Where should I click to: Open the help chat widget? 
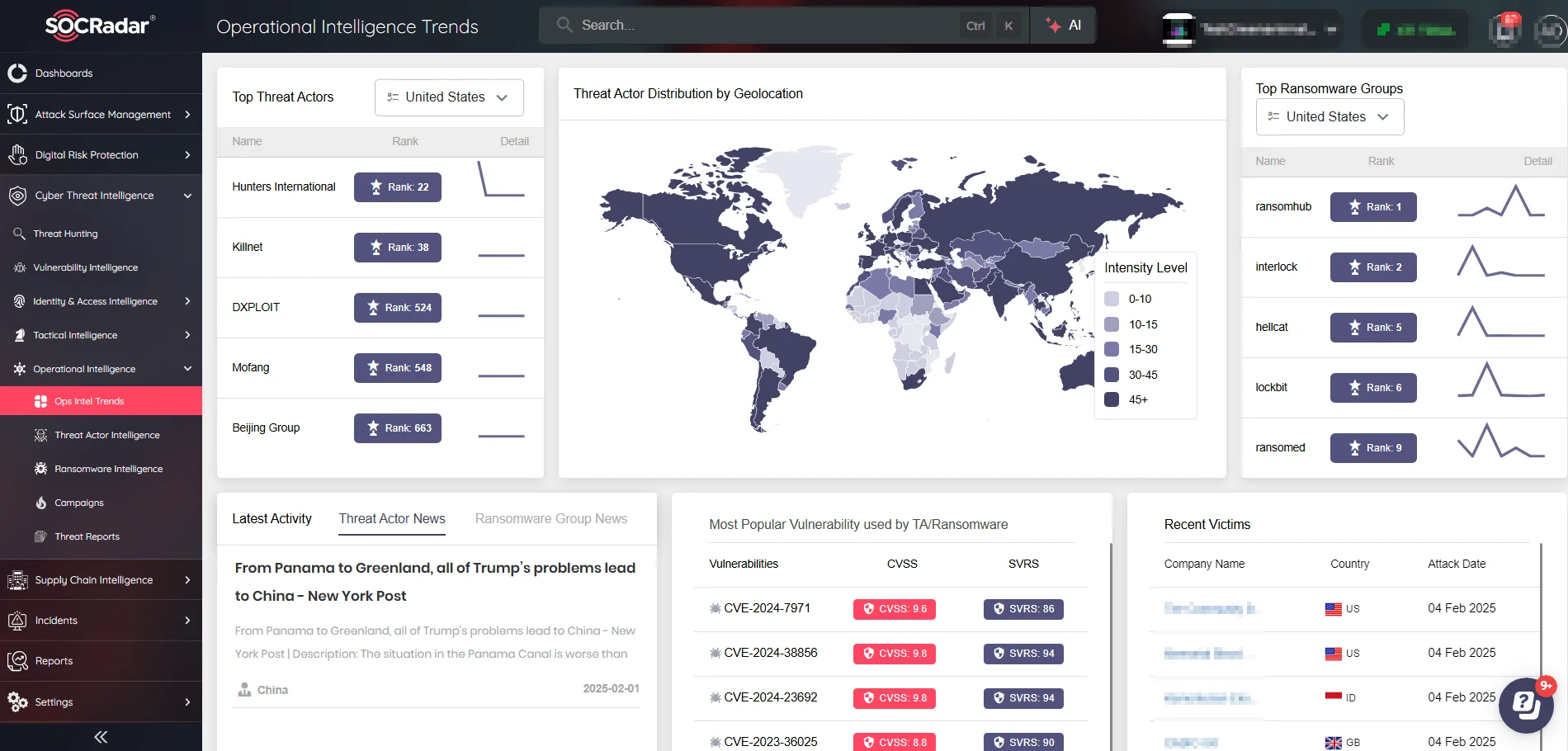coord(1526,706)
